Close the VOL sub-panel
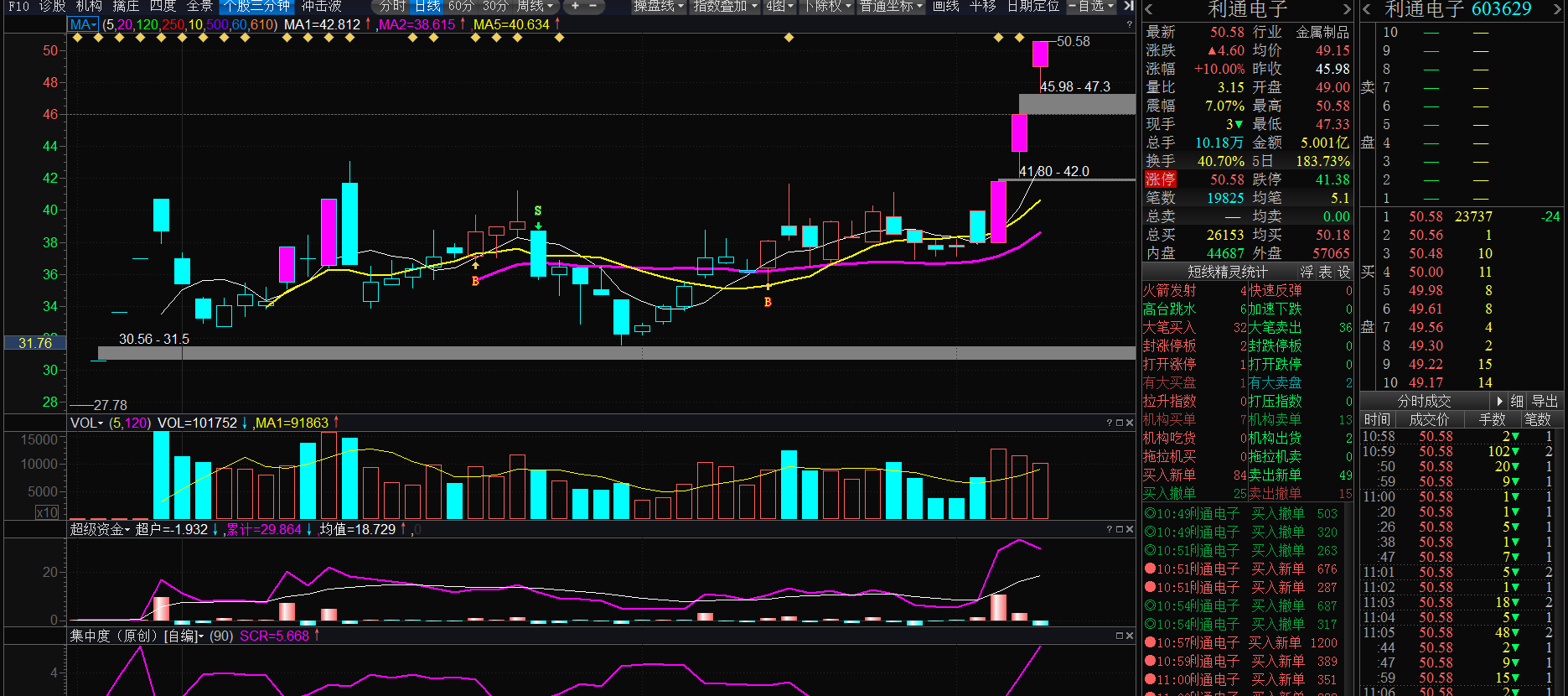This screenshot has height=696, width=1568. point(1129,423)
